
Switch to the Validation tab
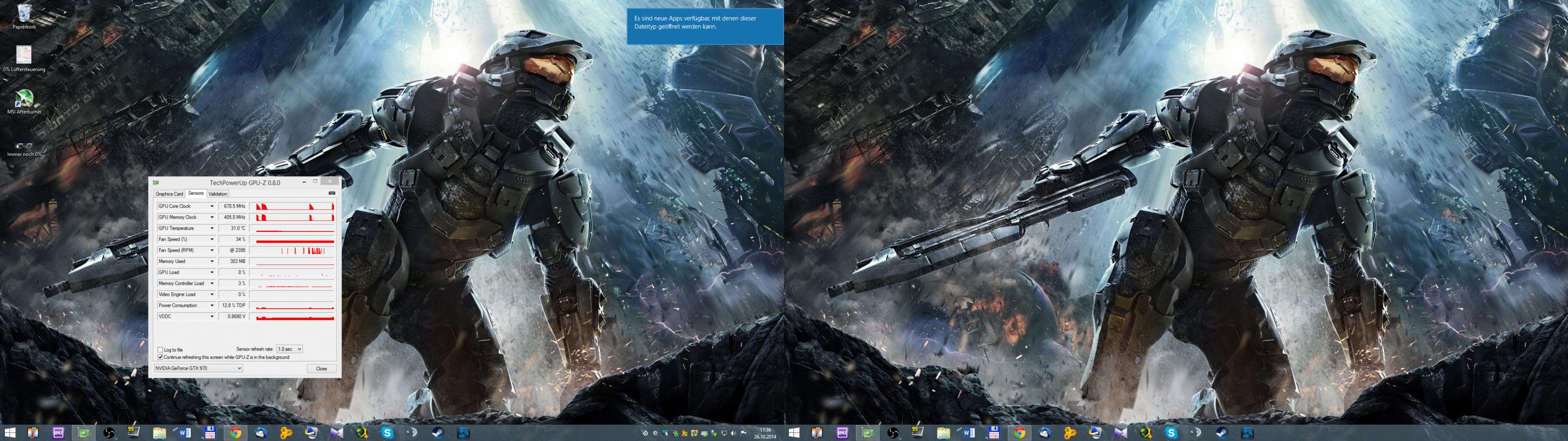click(x=217, y=194)
